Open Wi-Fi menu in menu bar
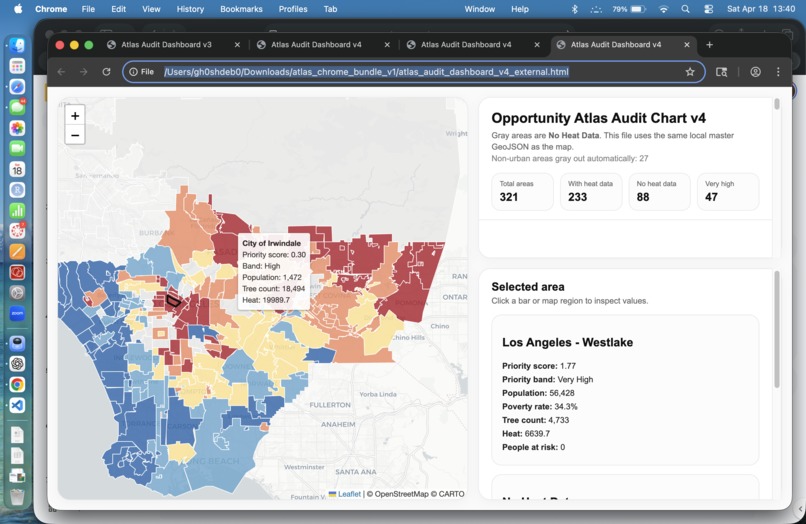806x524 pixels. 664,9
